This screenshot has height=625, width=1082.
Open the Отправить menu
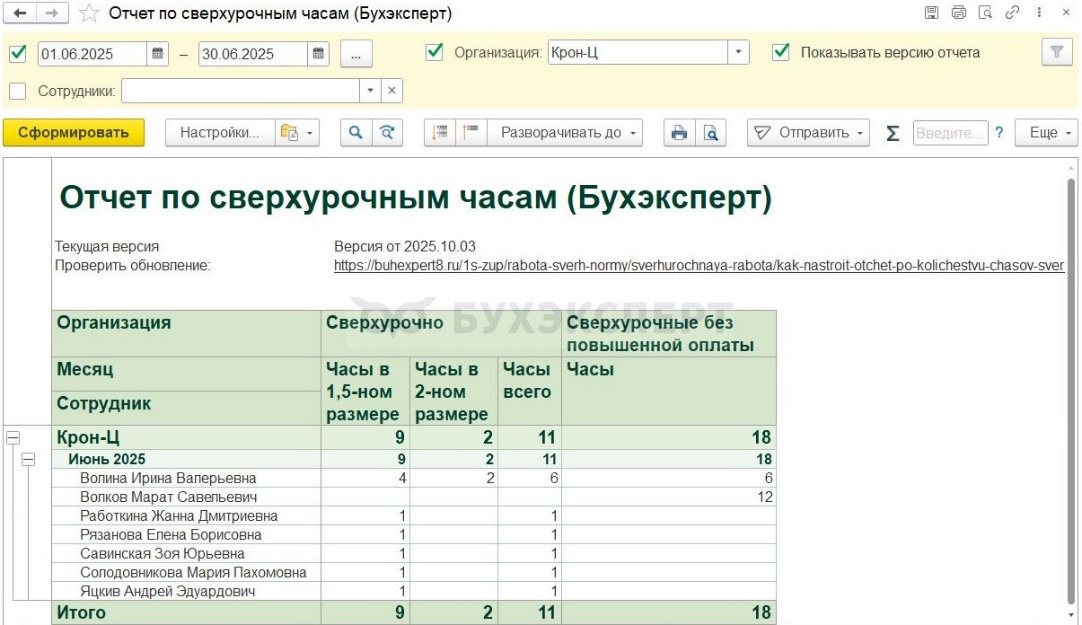click(x=808, y=133)
